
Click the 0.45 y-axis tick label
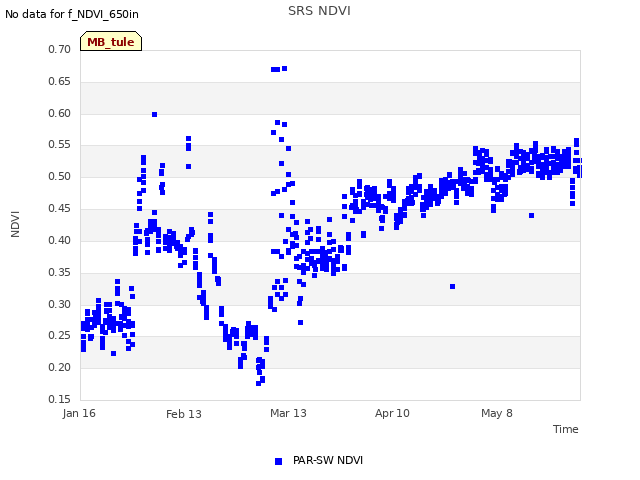pos(60,208)
